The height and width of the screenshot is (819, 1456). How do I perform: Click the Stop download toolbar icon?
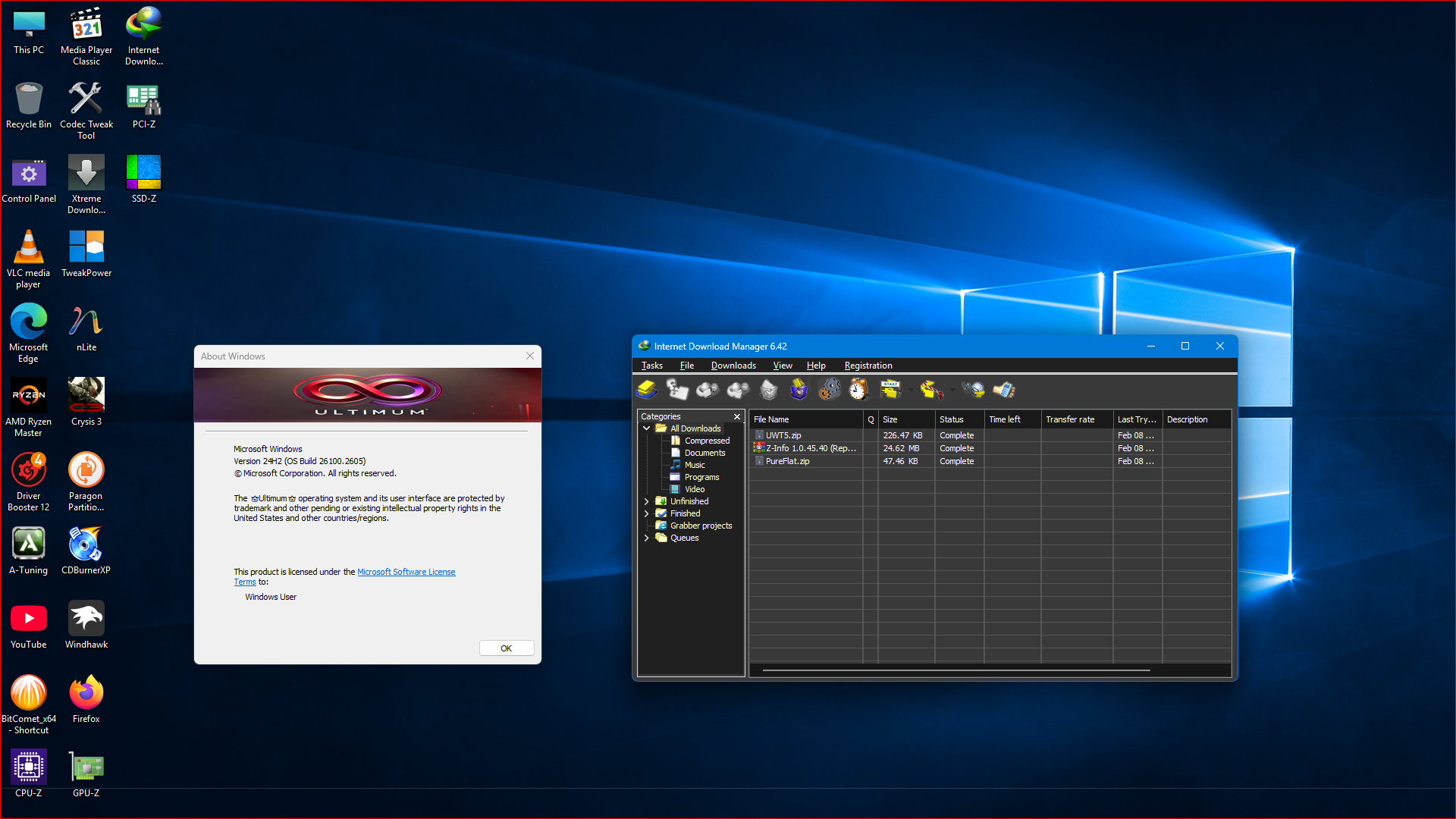coord(708,390)
